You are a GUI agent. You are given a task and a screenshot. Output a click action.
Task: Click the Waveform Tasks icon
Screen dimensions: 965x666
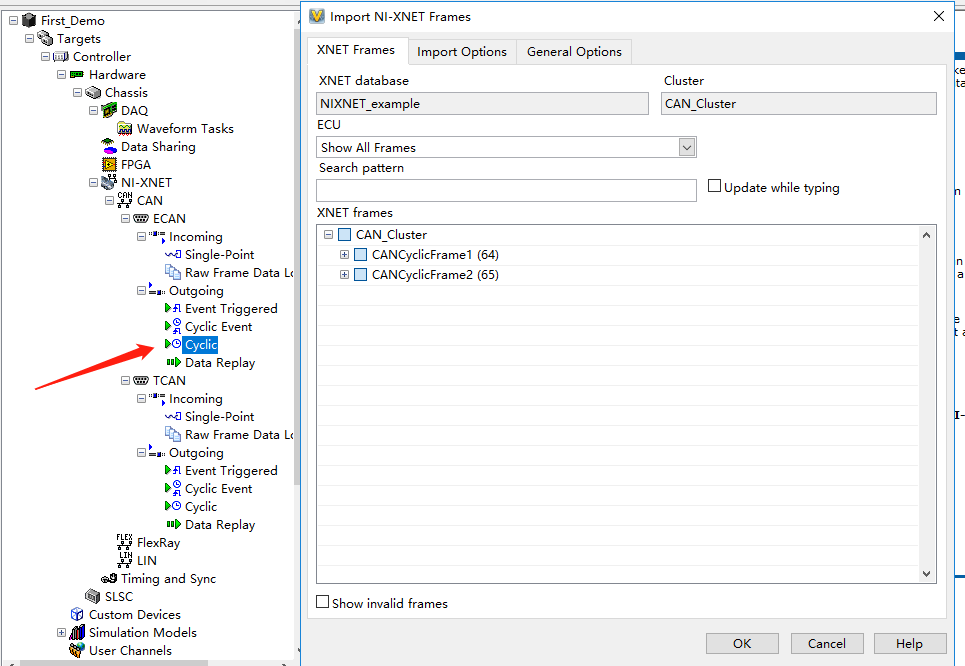[125, 128]
